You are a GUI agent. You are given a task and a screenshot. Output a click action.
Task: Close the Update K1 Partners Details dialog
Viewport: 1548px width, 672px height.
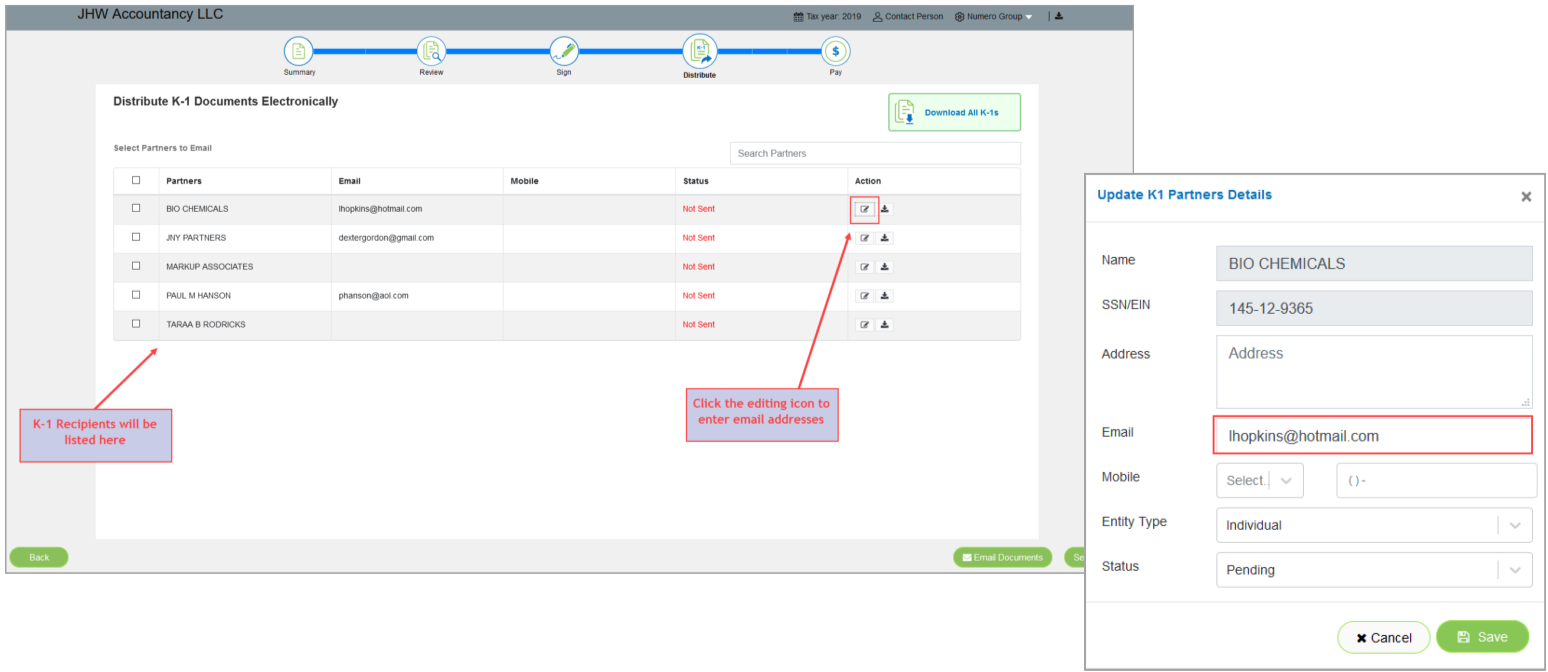[1526, 197]
